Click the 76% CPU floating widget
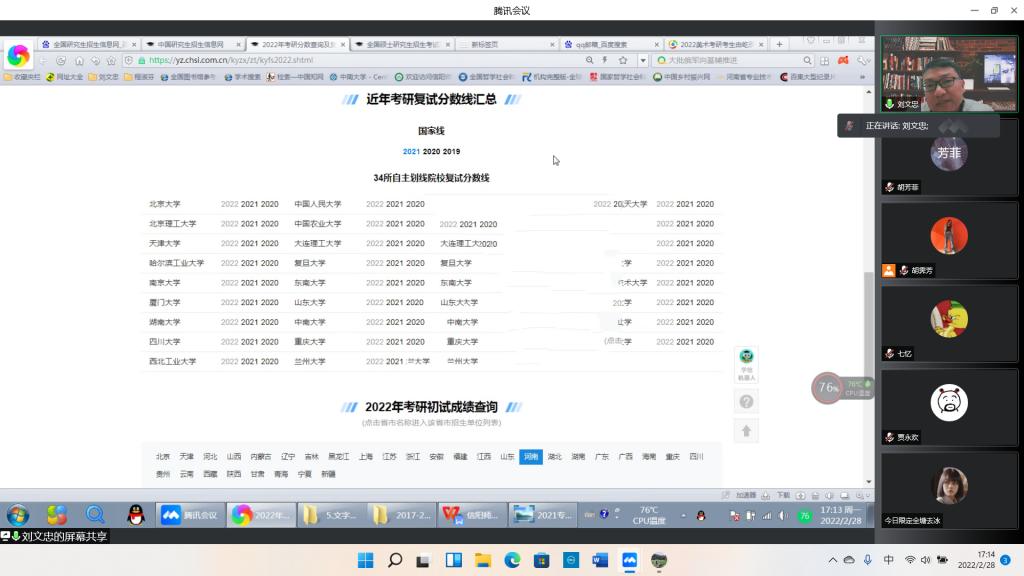This screenshot has width=1024, height=576. (828, 388)
